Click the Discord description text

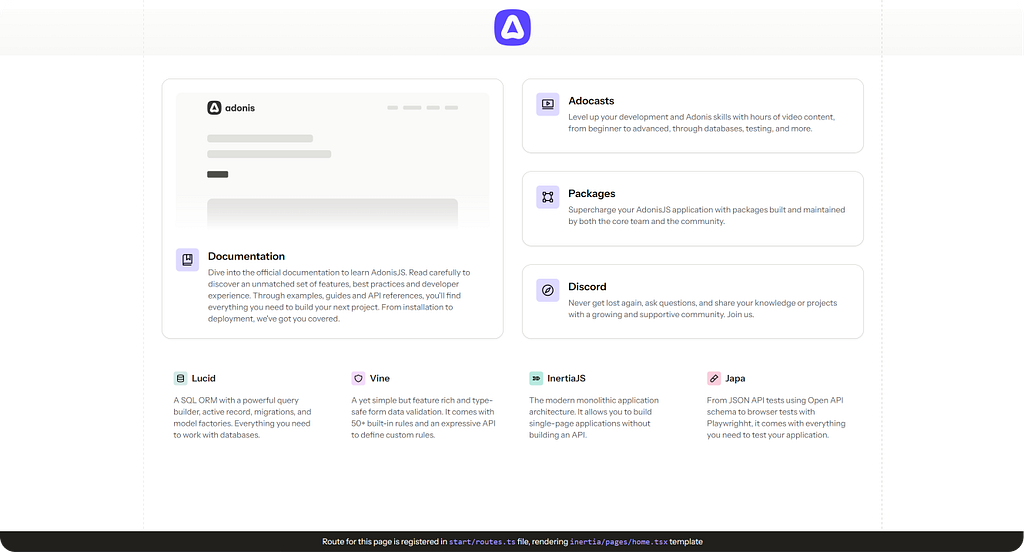(703, 308)
